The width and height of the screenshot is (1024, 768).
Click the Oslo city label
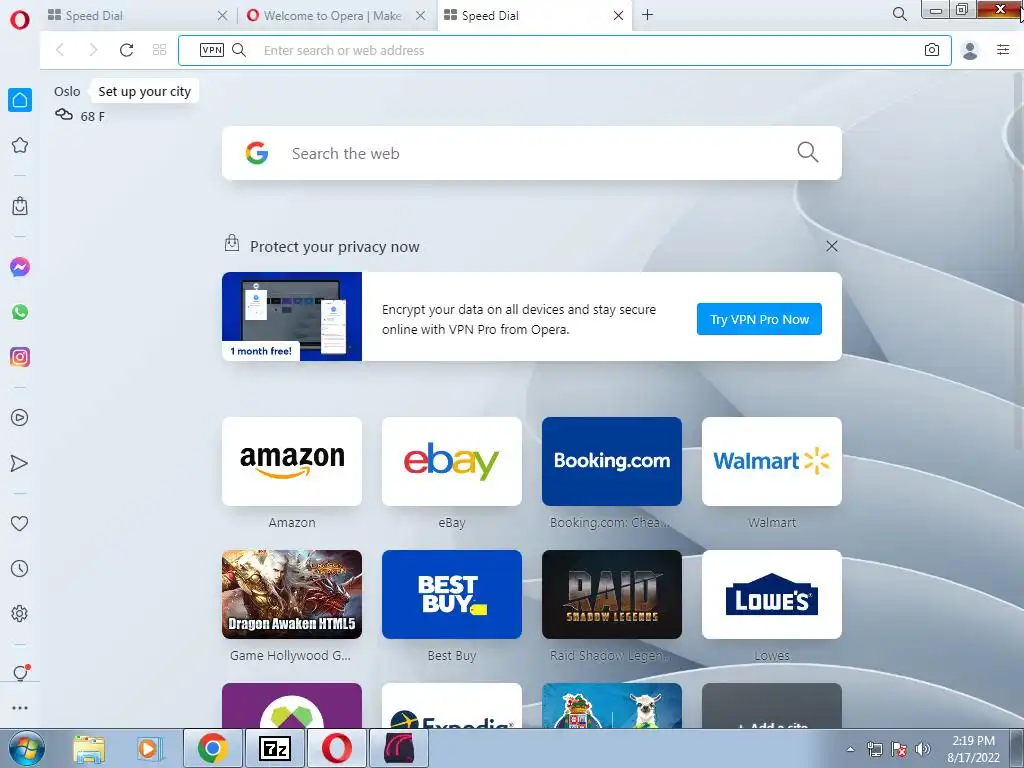(67, 91)
